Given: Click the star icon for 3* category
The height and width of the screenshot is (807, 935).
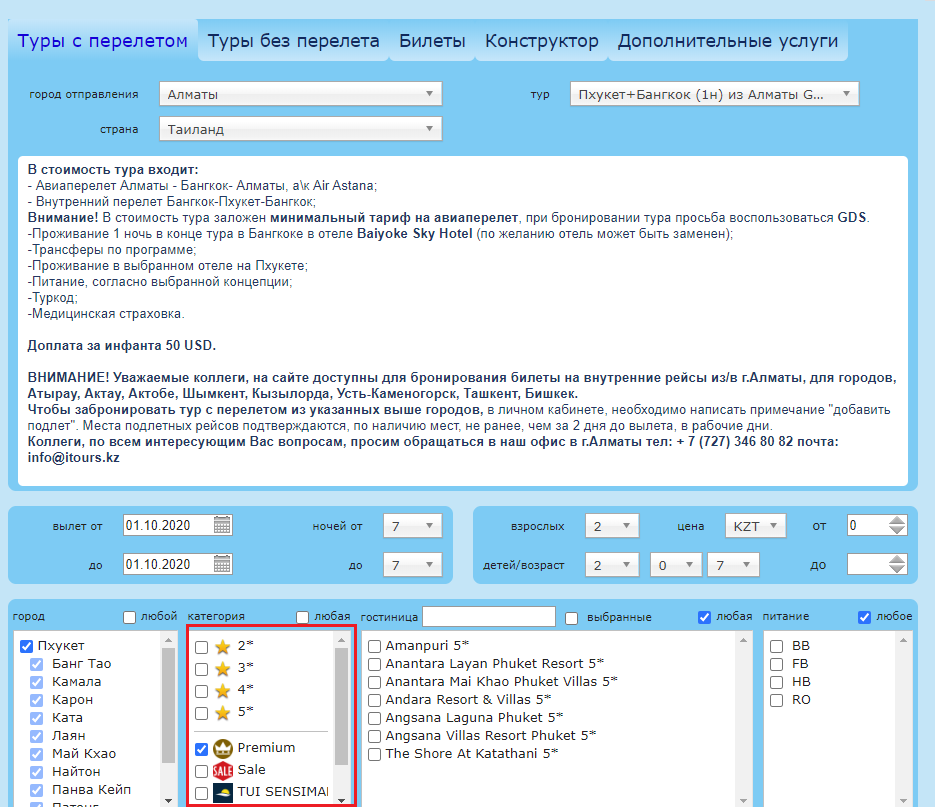Looking at the screenshot, I should tap(222, 669).
